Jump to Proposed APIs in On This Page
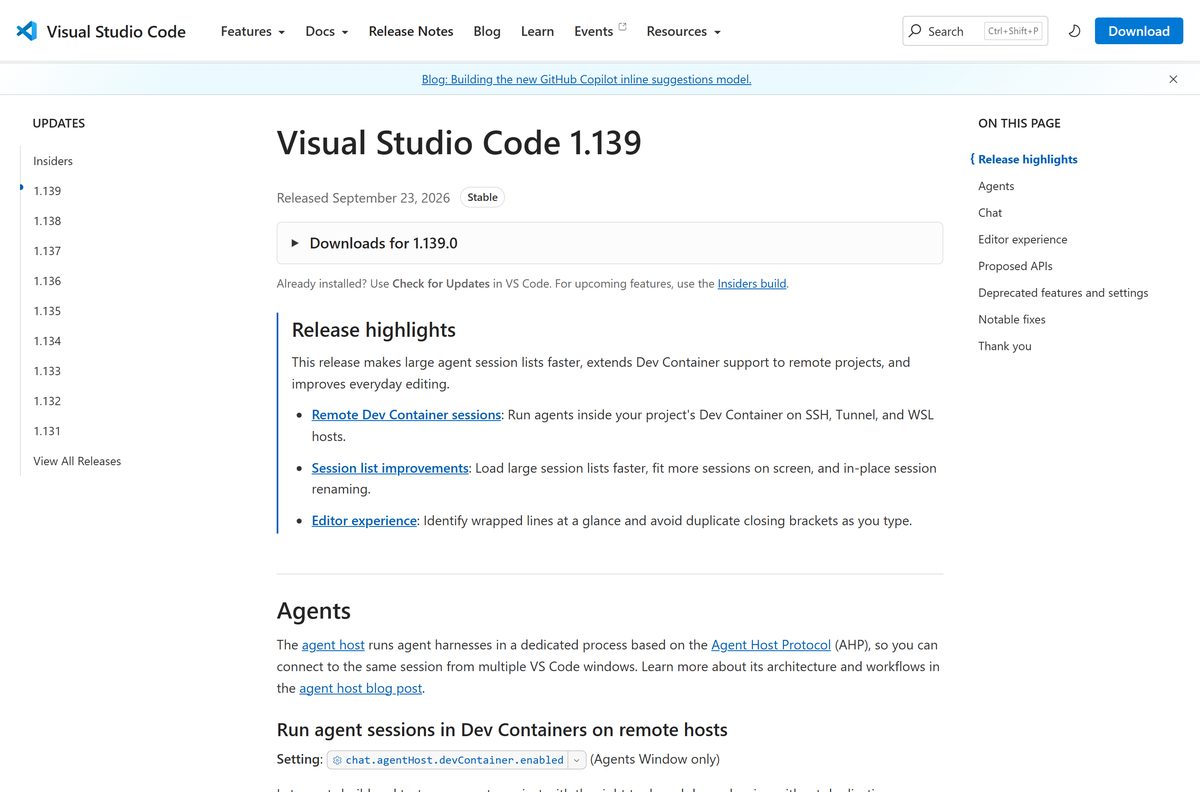 tap(1015, 266)
